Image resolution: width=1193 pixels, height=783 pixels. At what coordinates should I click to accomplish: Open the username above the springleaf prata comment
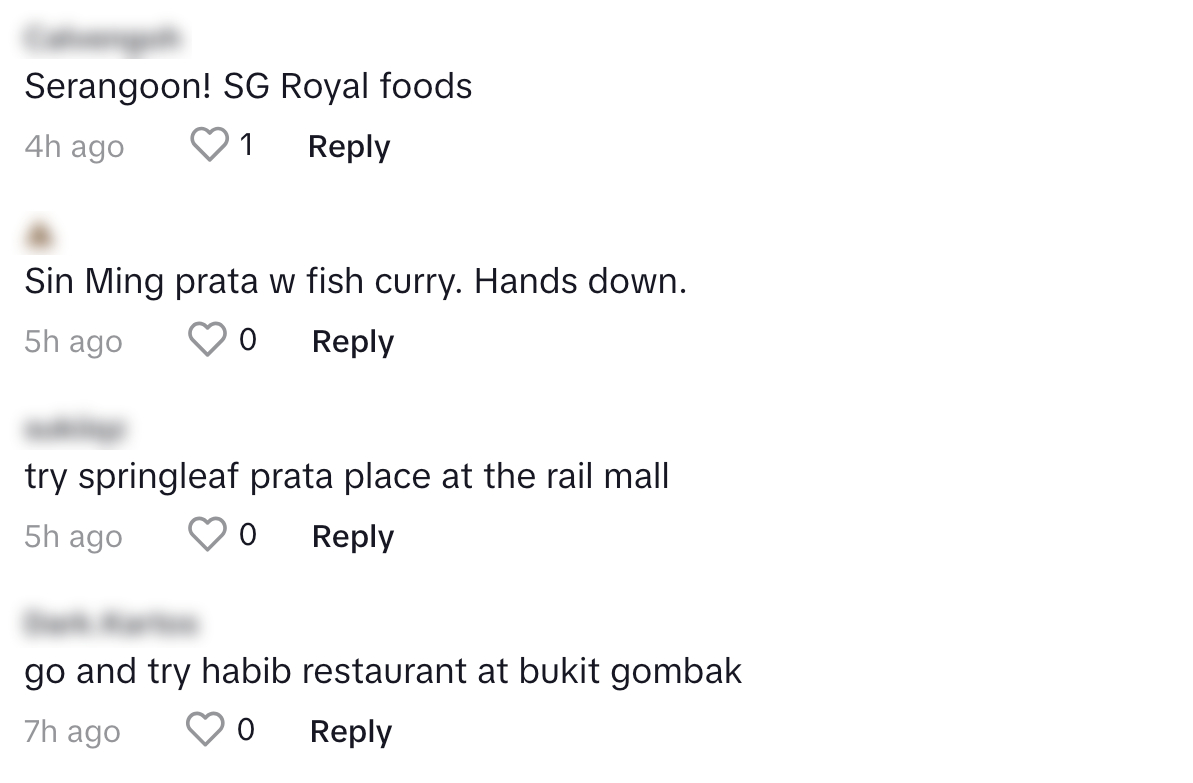[75, 429]
